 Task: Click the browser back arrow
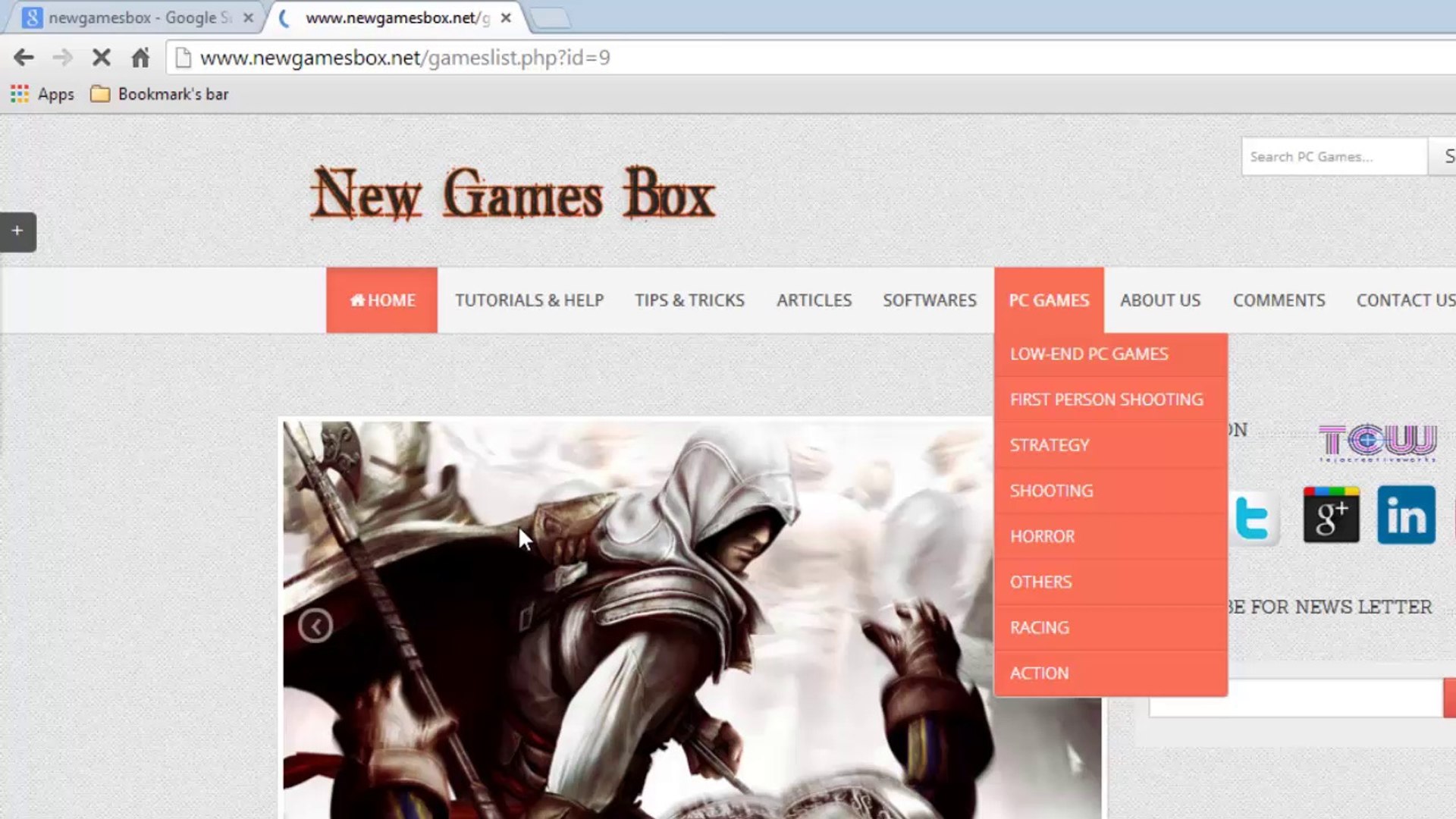(x=24, y=58)
